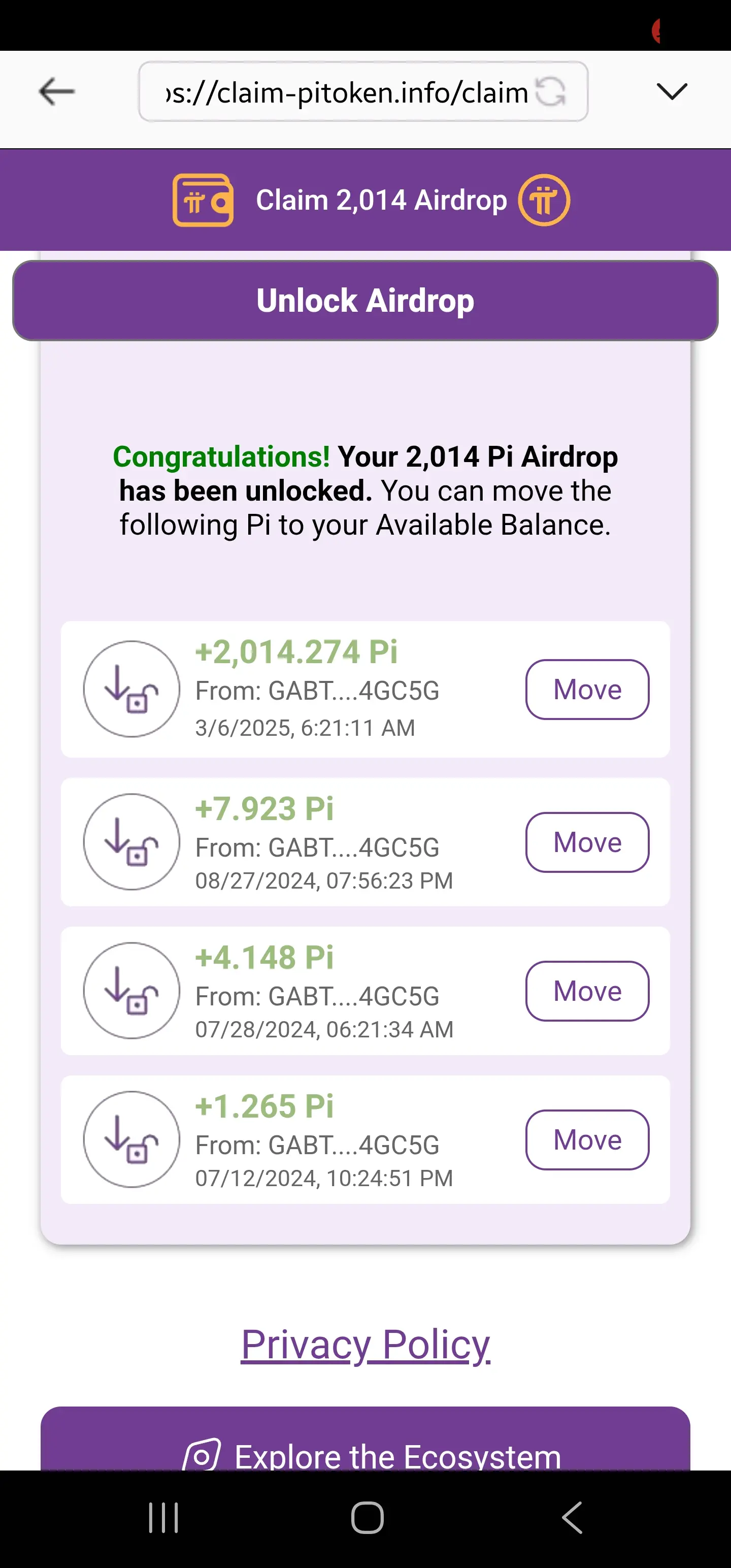The height and width of the screenshot is (1568, 731).
Task: Tap the unlock icon beside +4.148 Pi
Action: tap(131, 991)
